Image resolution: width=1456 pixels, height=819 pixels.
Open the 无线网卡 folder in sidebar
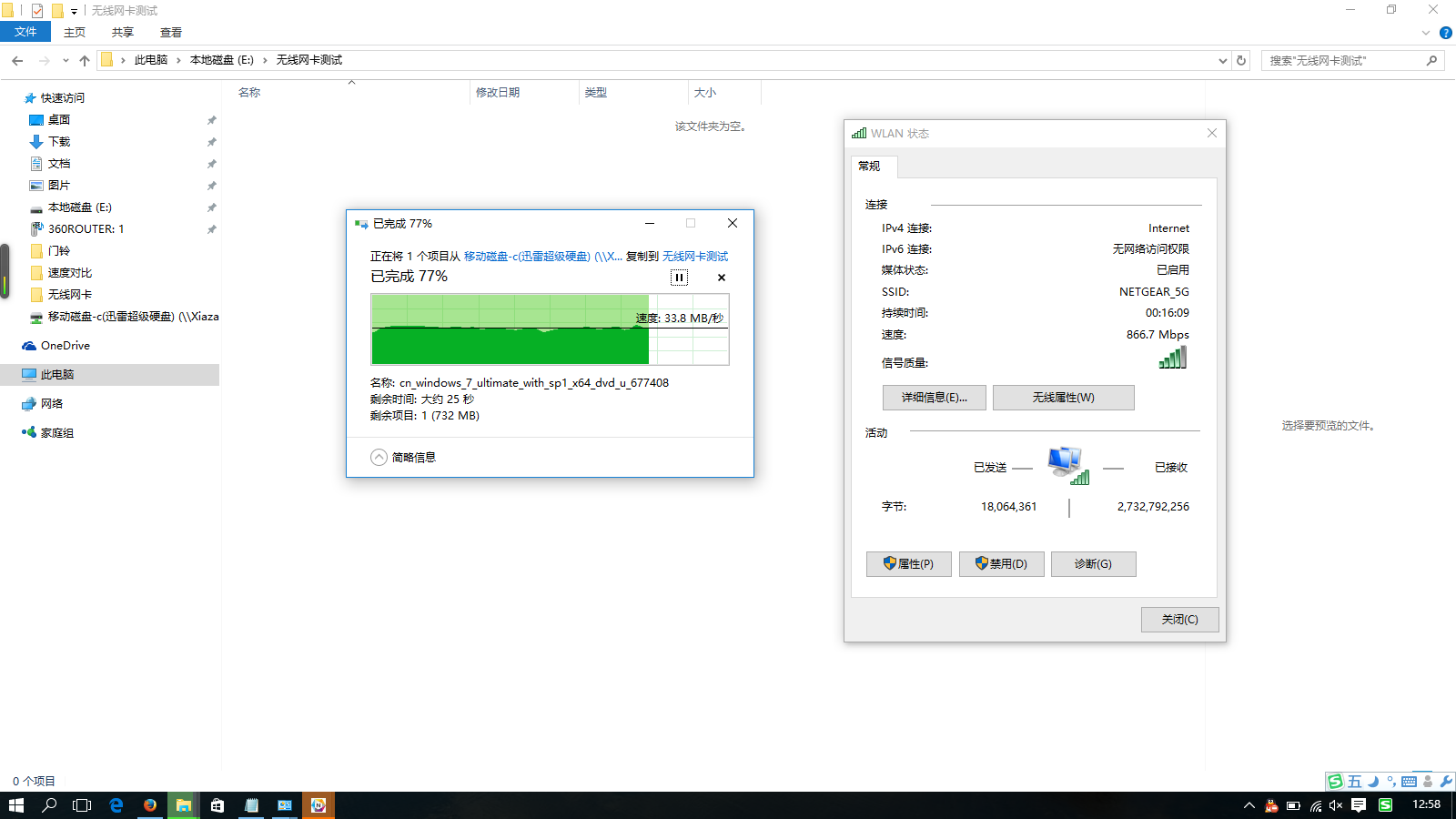[70, 295]
